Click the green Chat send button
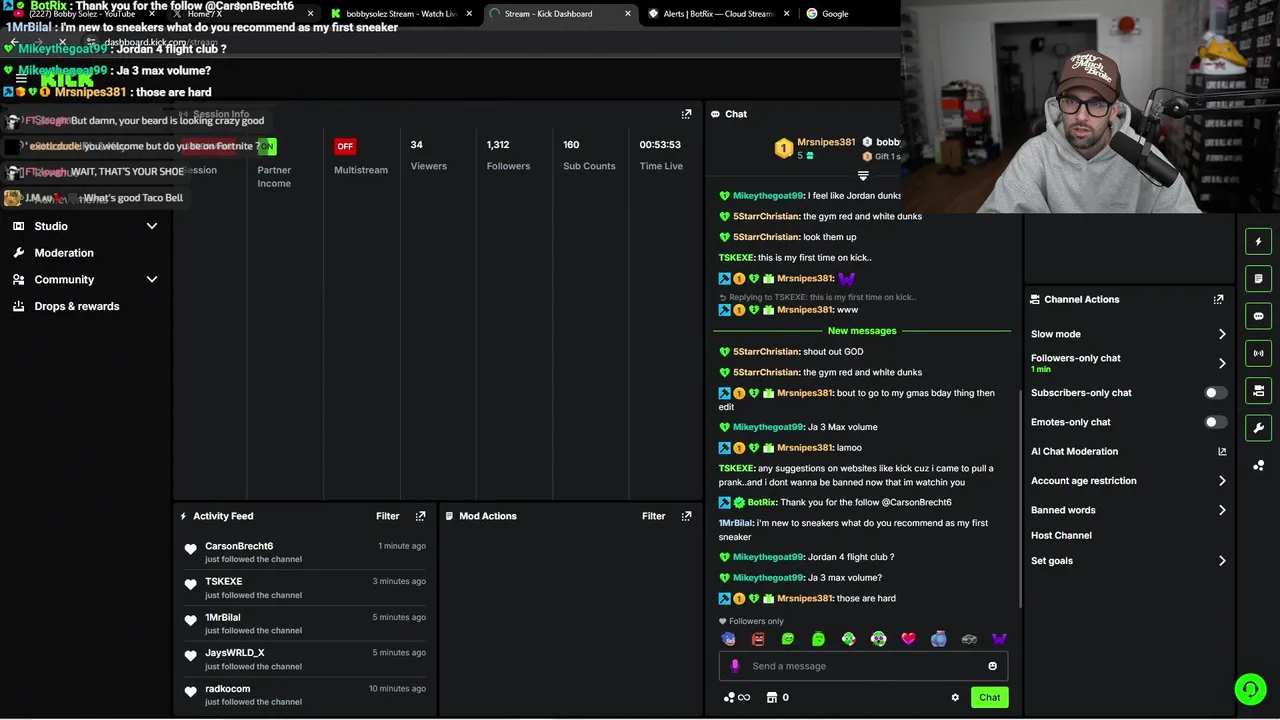This screenshot has width=1280, height=720. coord(989,697)
